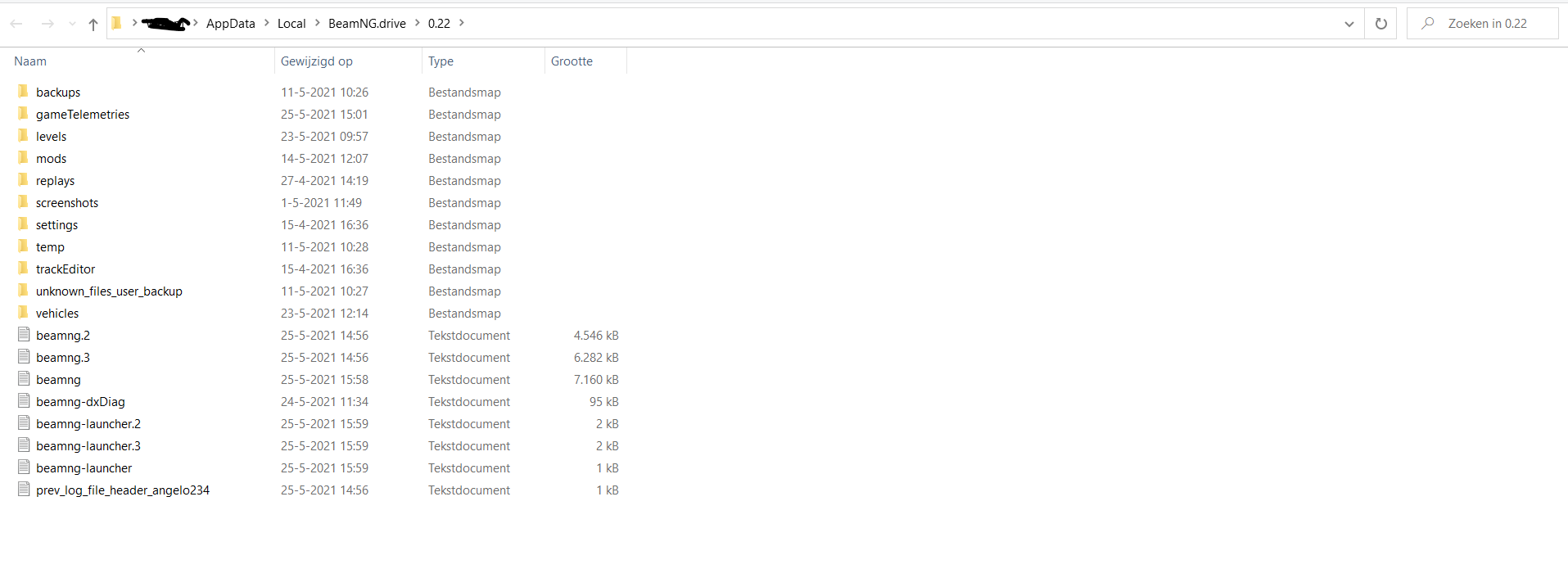Screen dimensions: 1568x587
Task: Click the folder name vehicles
Action: [x=57, y=314]
